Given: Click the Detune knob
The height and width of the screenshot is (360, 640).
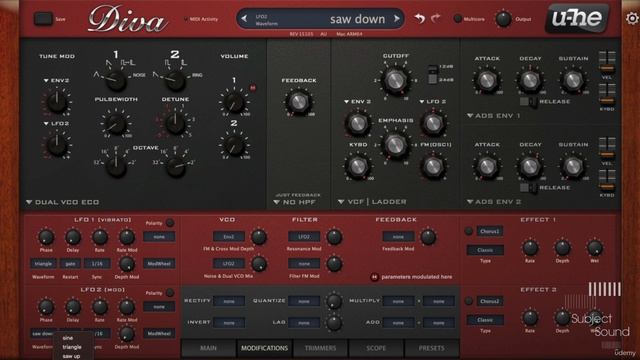Looking at the screenshot, I should coord(176,123).
